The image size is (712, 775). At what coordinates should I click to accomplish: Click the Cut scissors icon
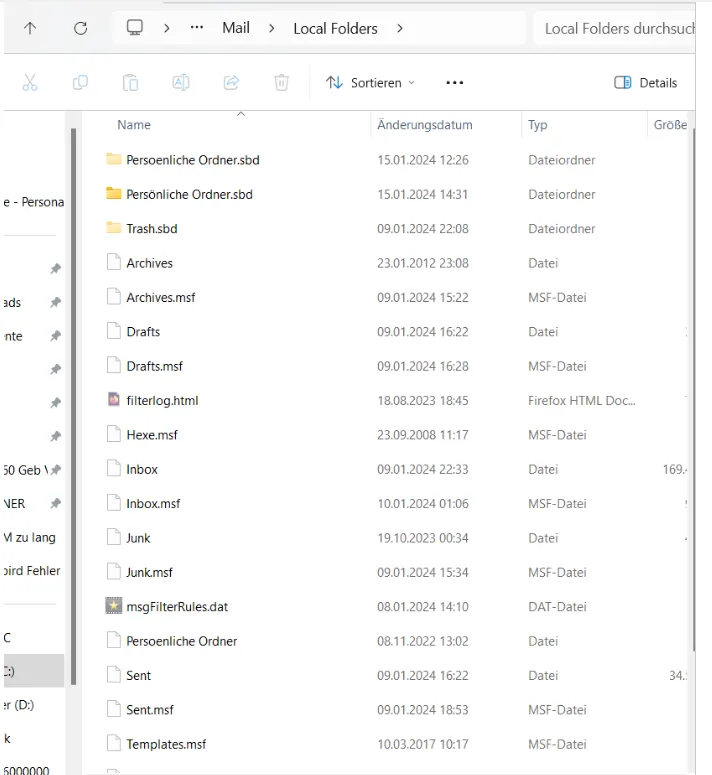coord(30,83)
